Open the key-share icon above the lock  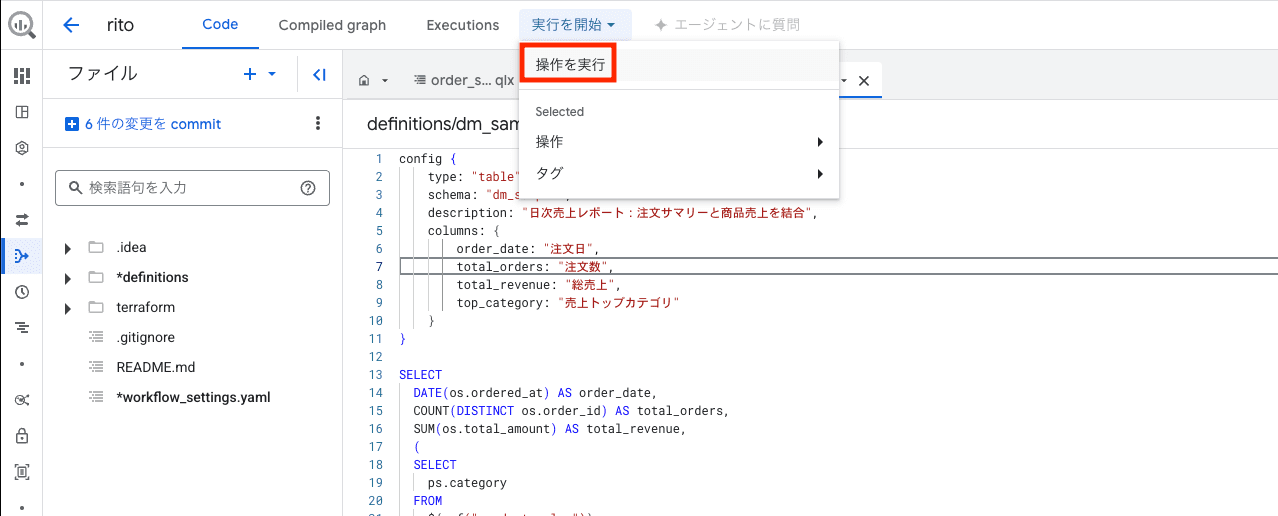pyautogui.click(x=22, y=400)
